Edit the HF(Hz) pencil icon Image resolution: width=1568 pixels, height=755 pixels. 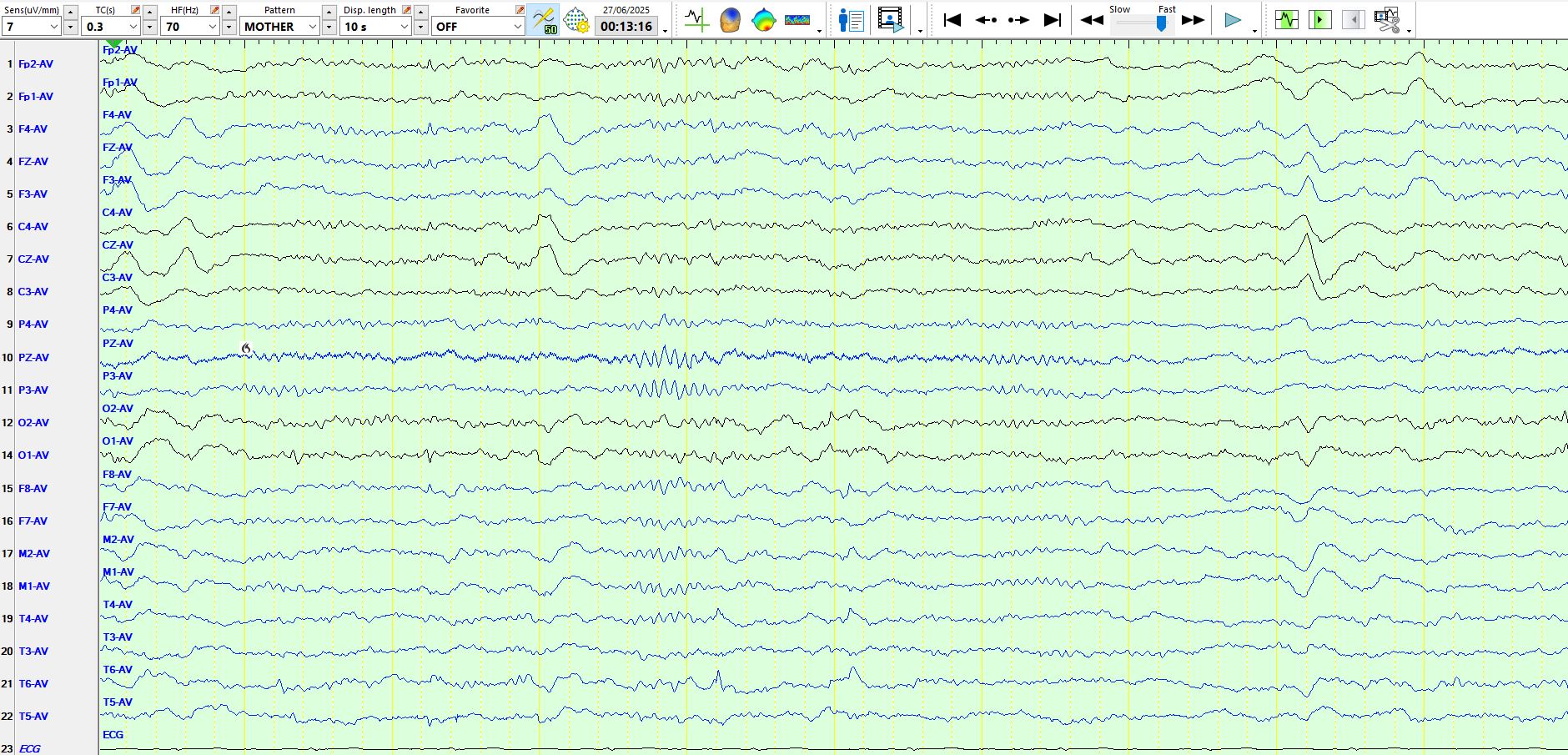point(214,10)
